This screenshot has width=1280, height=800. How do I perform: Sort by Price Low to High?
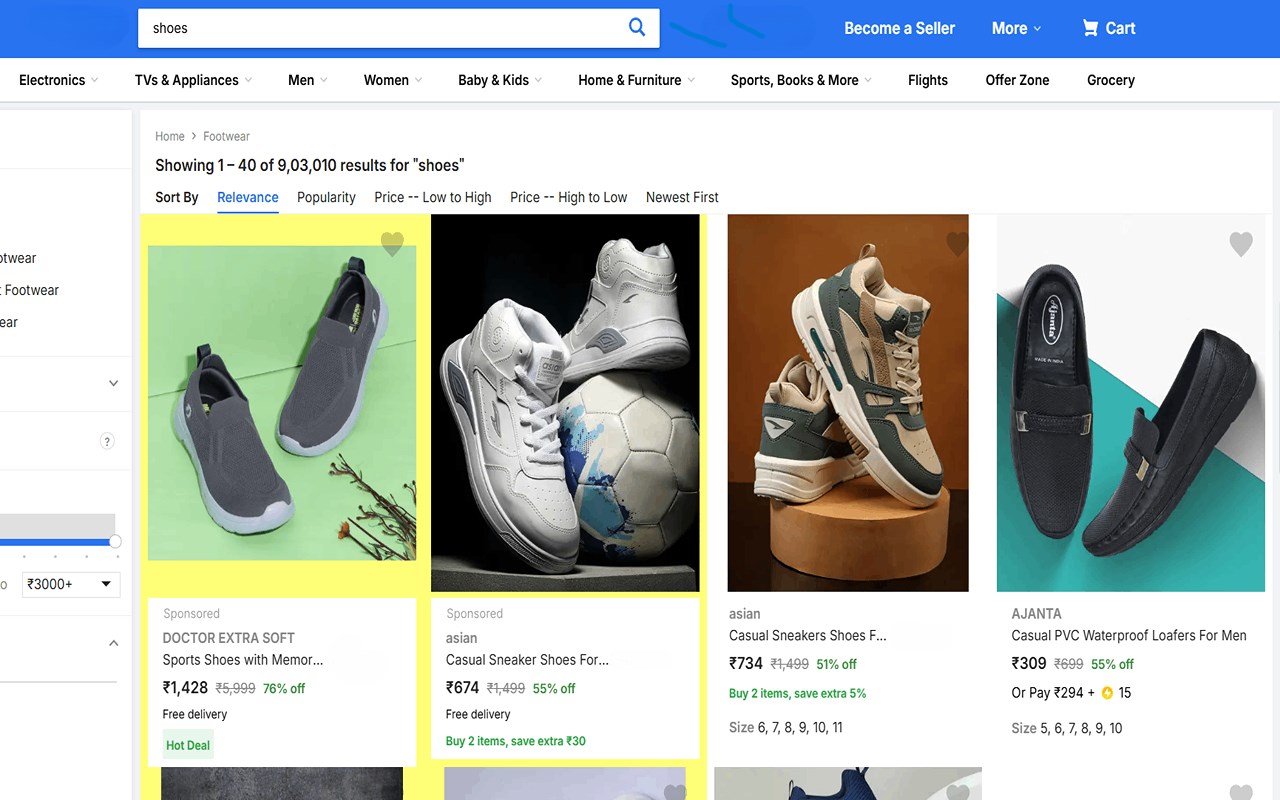point(433,197)
